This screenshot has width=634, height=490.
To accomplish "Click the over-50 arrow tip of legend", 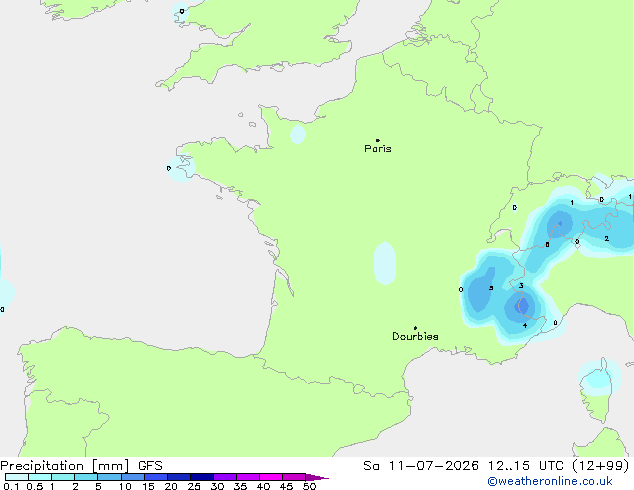I will [317, 477].
